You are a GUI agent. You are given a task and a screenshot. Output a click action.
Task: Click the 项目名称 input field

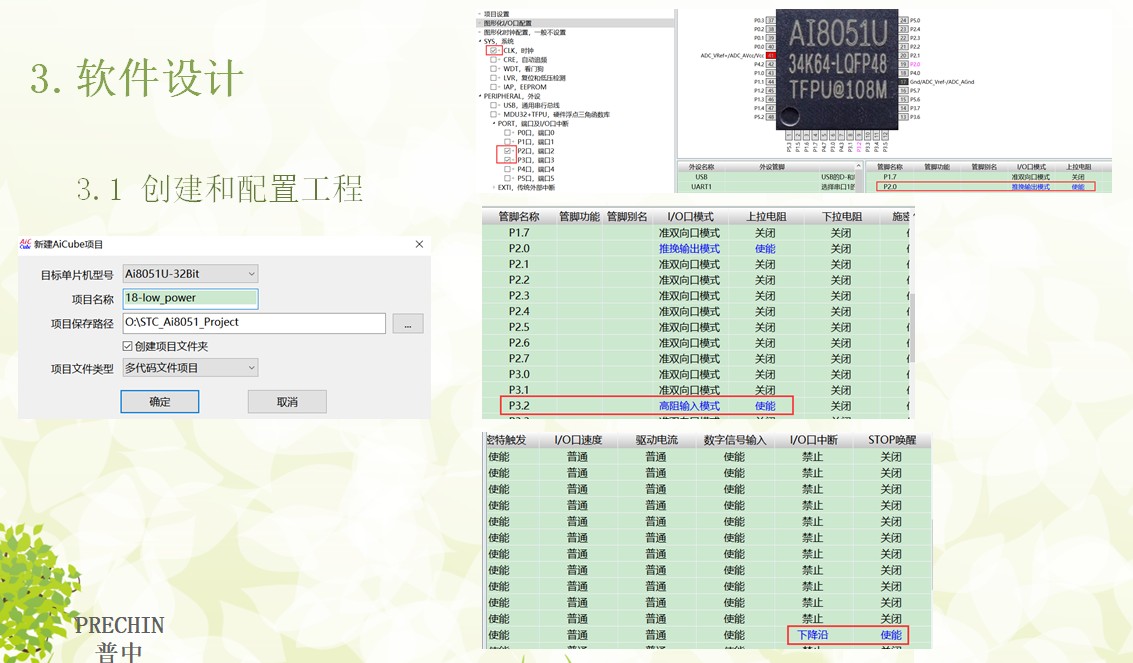point(190,298)
